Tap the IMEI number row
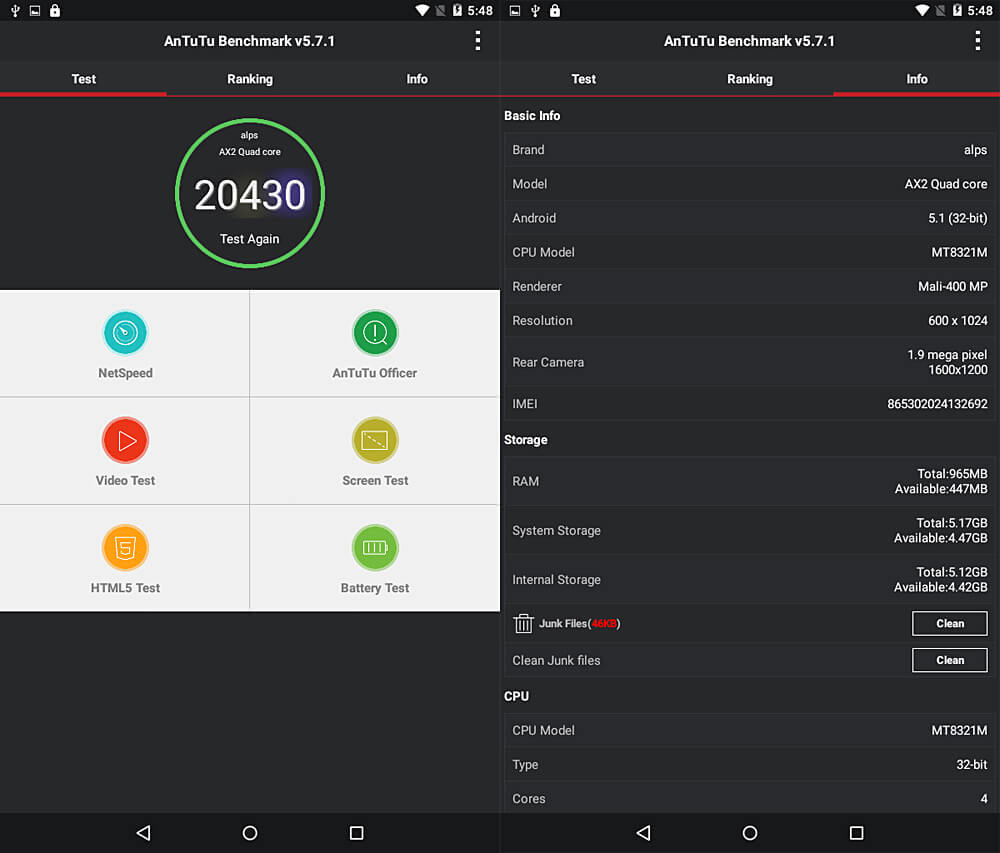Viewport: 1000px width, 853px height. coord(750,404)
